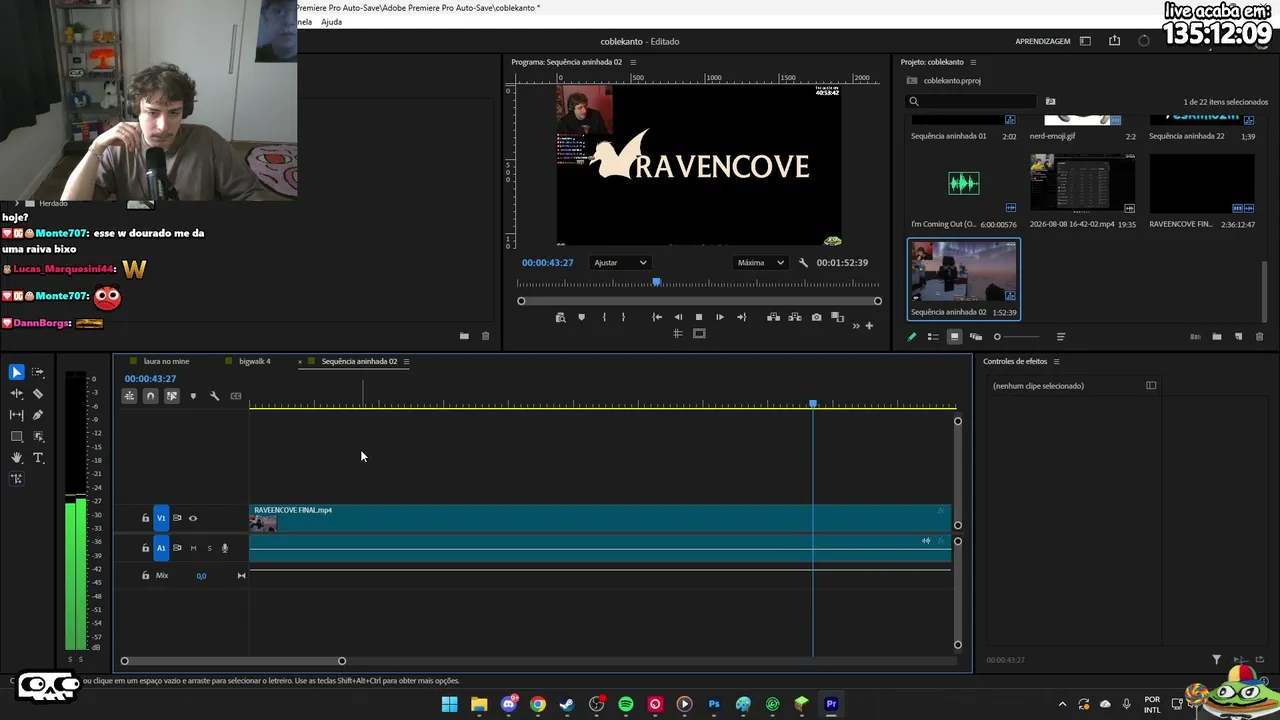Click the Mark Out bracket button
The height and width of the screenshot is (720, 1280).
click(623, 317)
